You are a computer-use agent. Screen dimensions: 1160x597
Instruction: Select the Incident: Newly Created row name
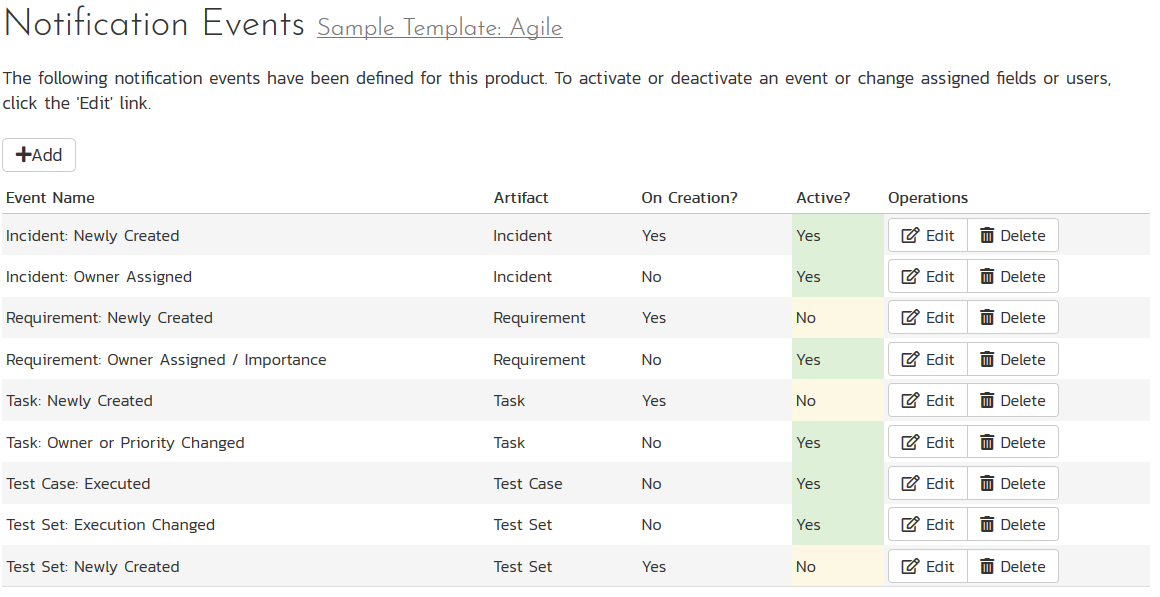click(92, 236)
